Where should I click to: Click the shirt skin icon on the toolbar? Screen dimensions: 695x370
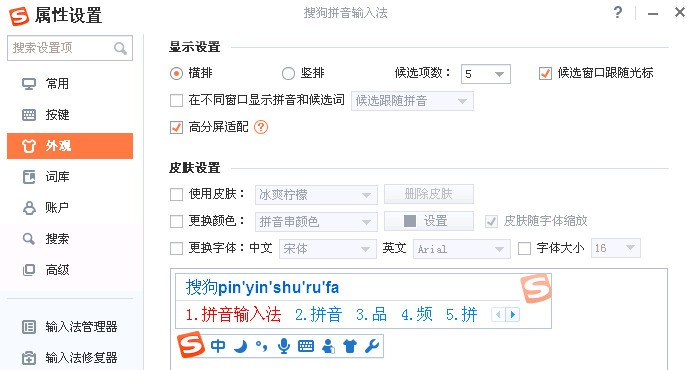point(350,346)
